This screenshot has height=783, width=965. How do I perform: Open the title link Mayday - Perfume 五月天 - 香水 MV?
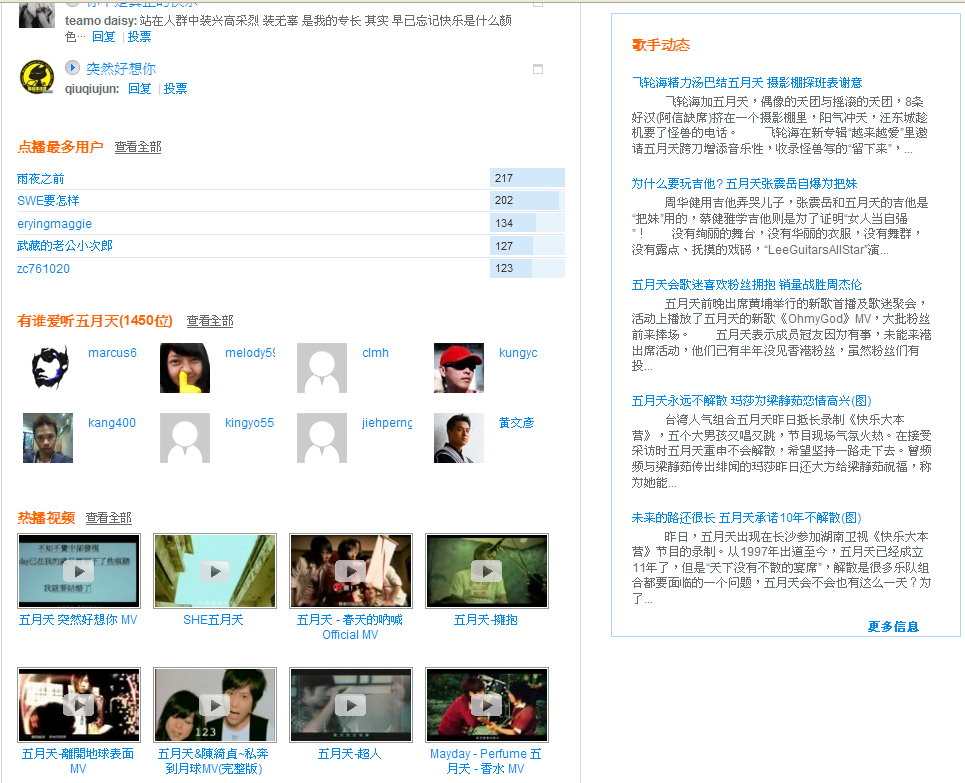(486, 761)
